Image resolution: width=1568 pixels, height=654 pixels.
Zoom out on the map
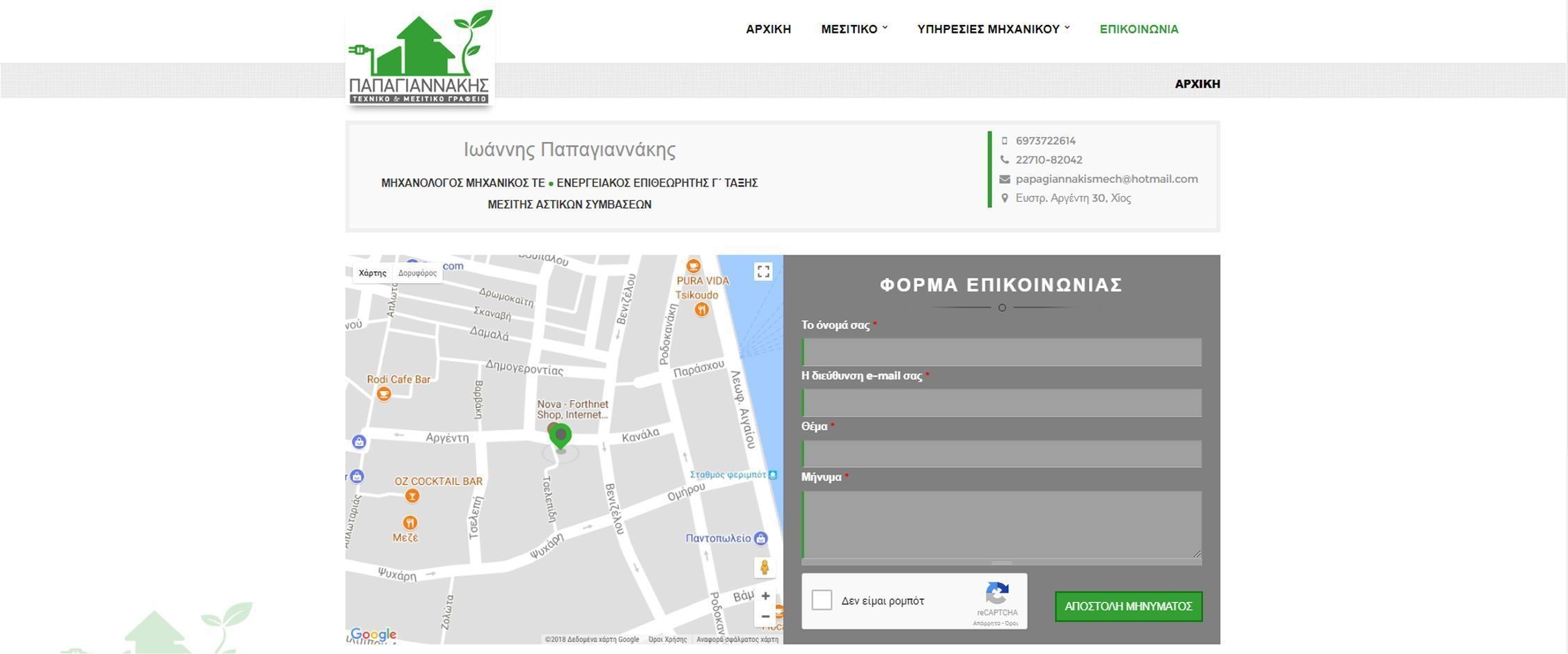tap(765, 616)
